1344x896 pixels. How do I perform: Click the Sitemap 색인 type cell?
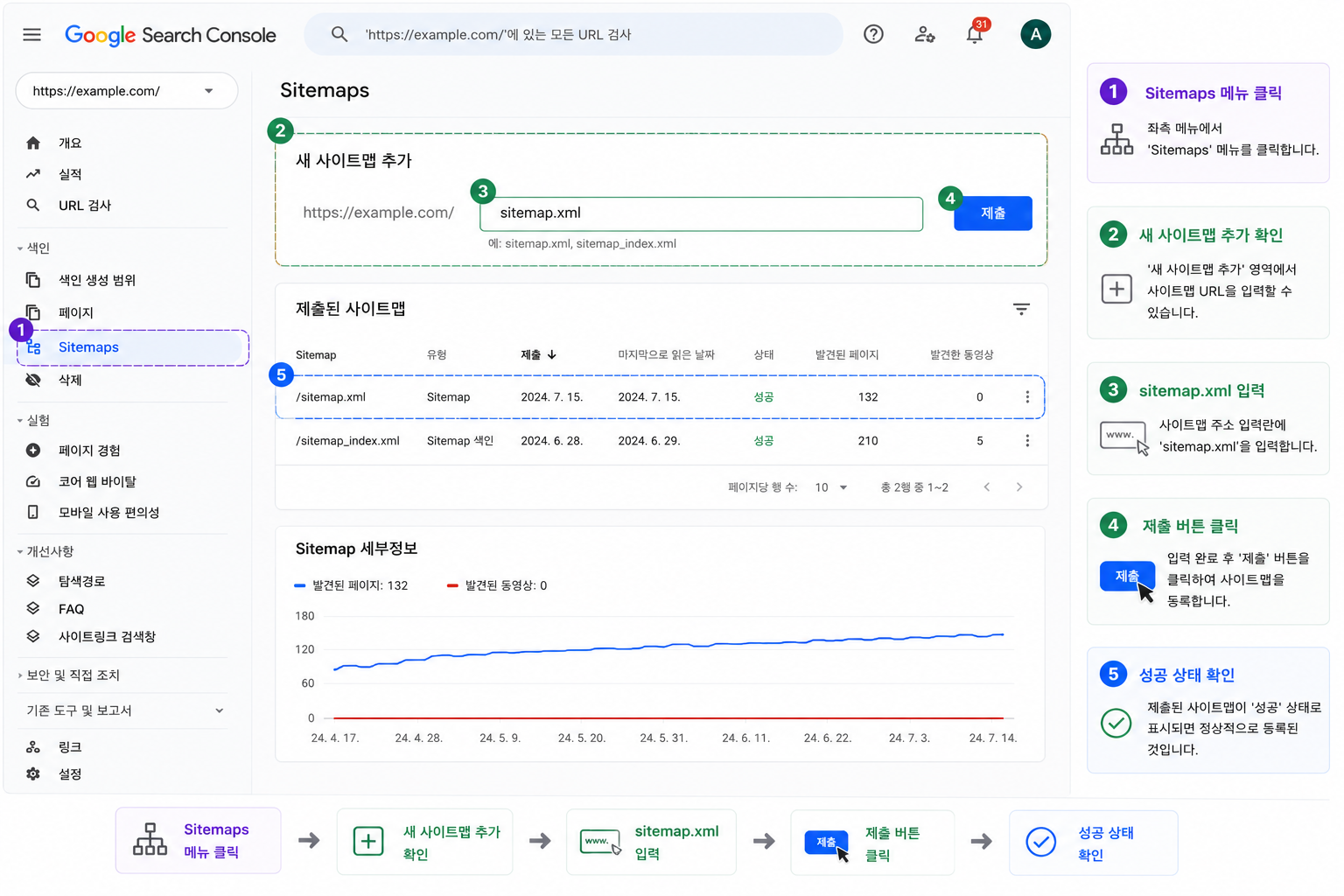pyautogui.click(x=460, y=441)
